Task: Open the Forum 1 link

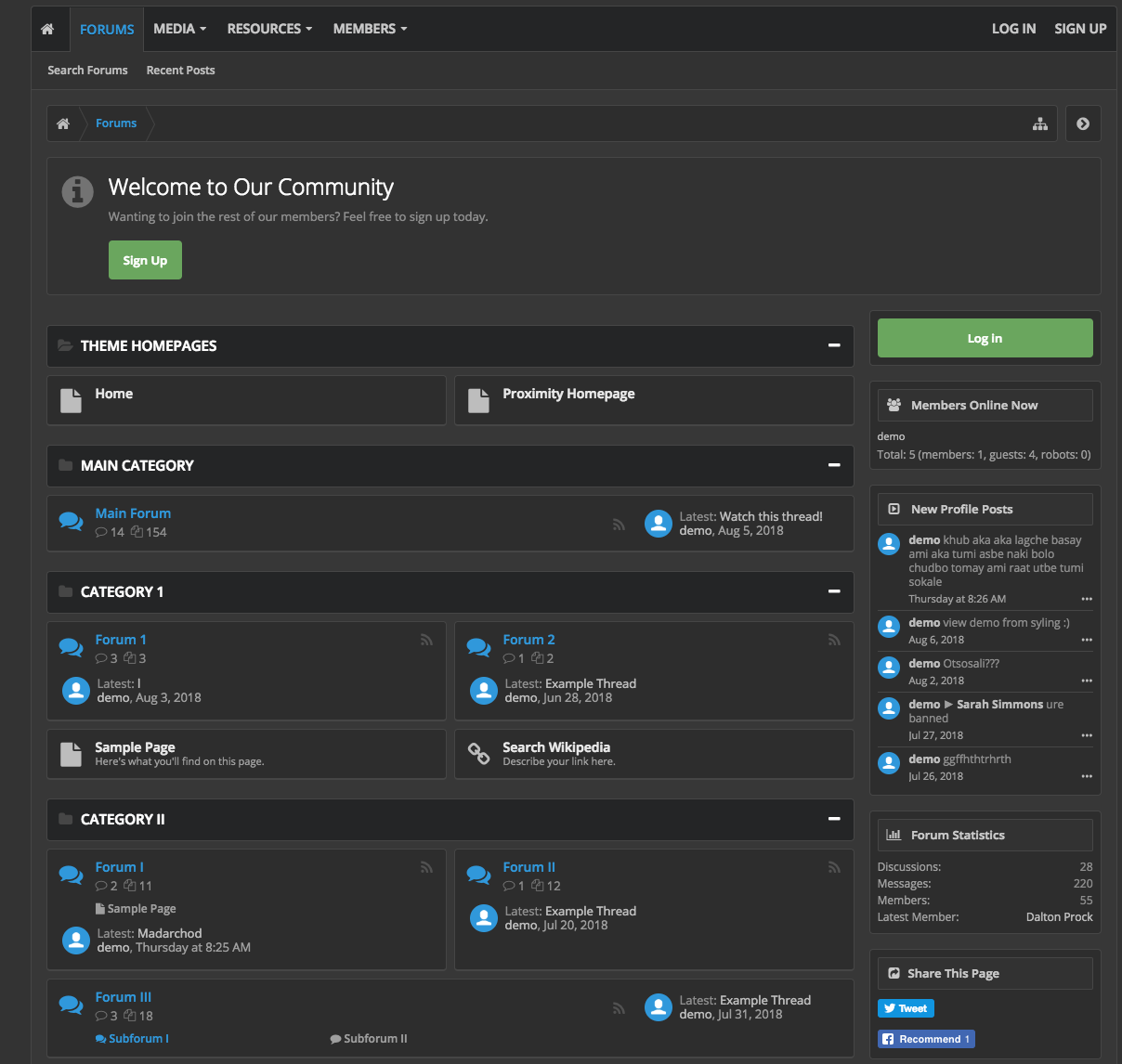Action: point(121,640)
